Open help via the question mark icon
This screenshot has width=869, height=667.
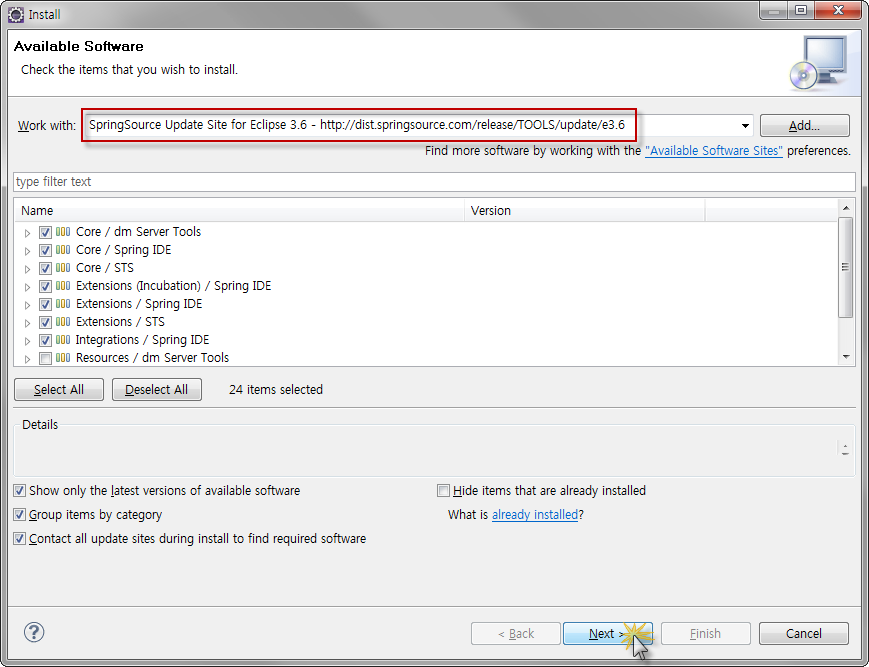click(34, 632)
